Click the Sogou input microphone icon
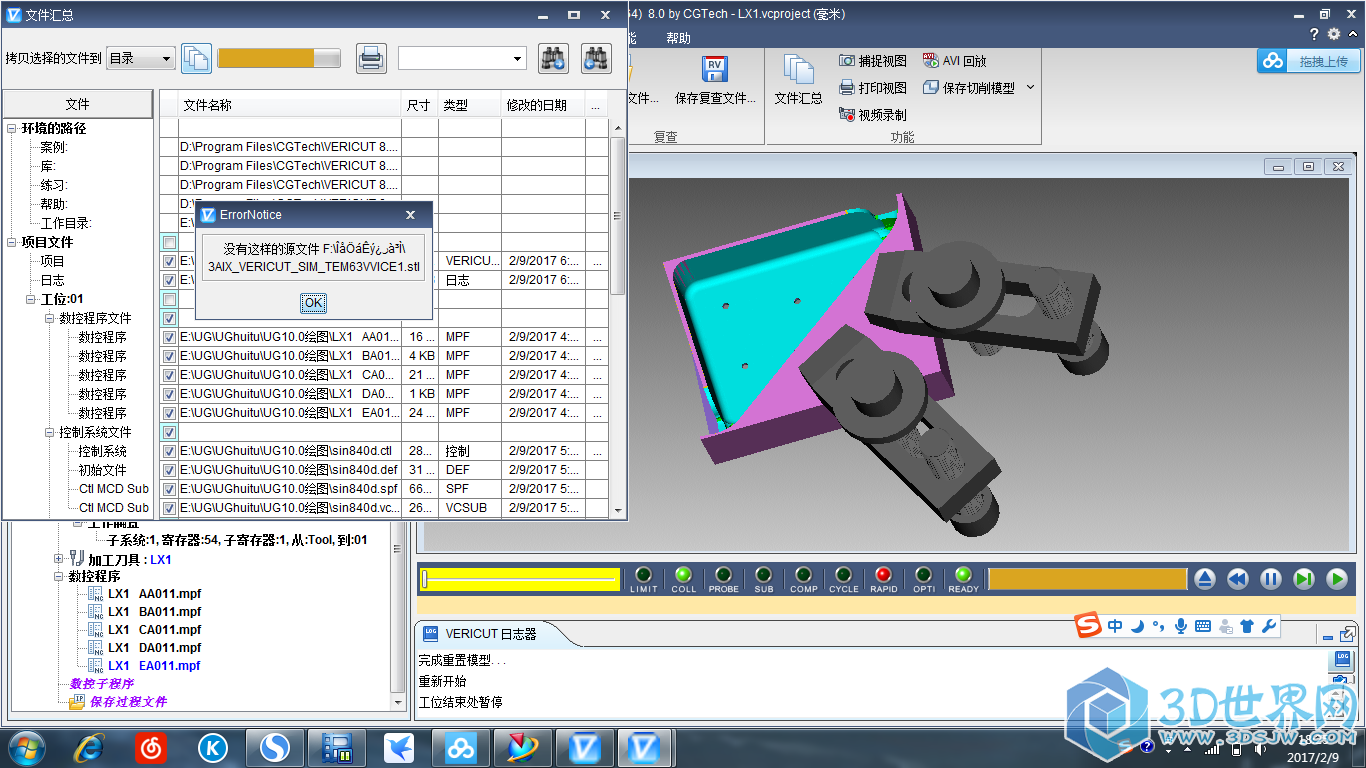Image resolution: width=1366 pixels, height=768 pixels. click(x=1181, y=626)
